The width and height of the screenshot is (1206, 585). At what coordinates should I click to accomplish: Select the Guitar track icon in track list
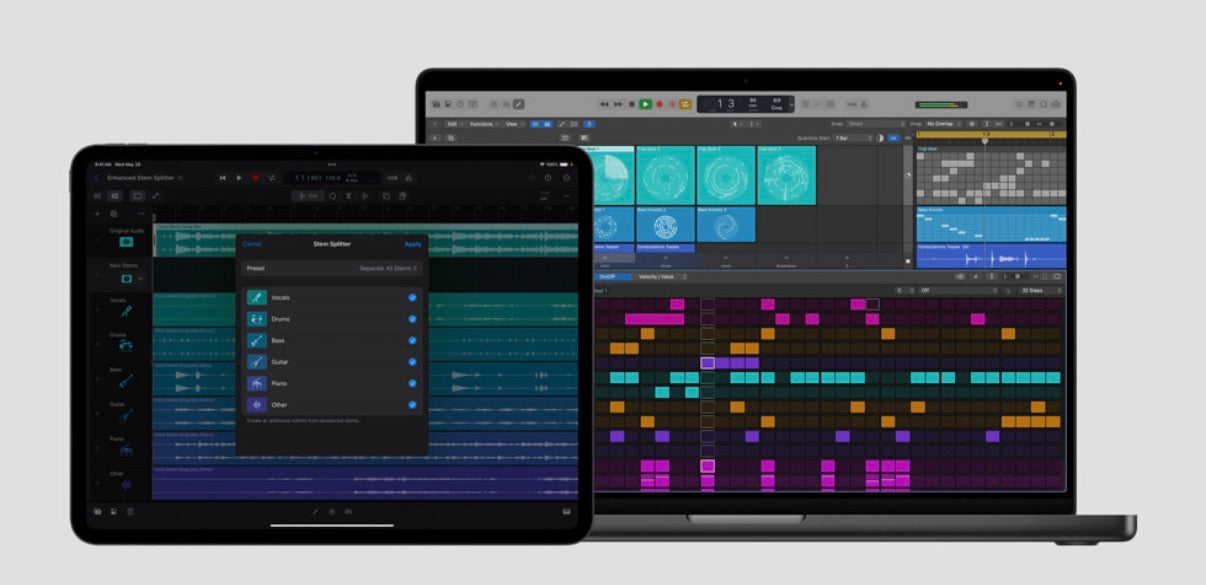click(126, 415)
